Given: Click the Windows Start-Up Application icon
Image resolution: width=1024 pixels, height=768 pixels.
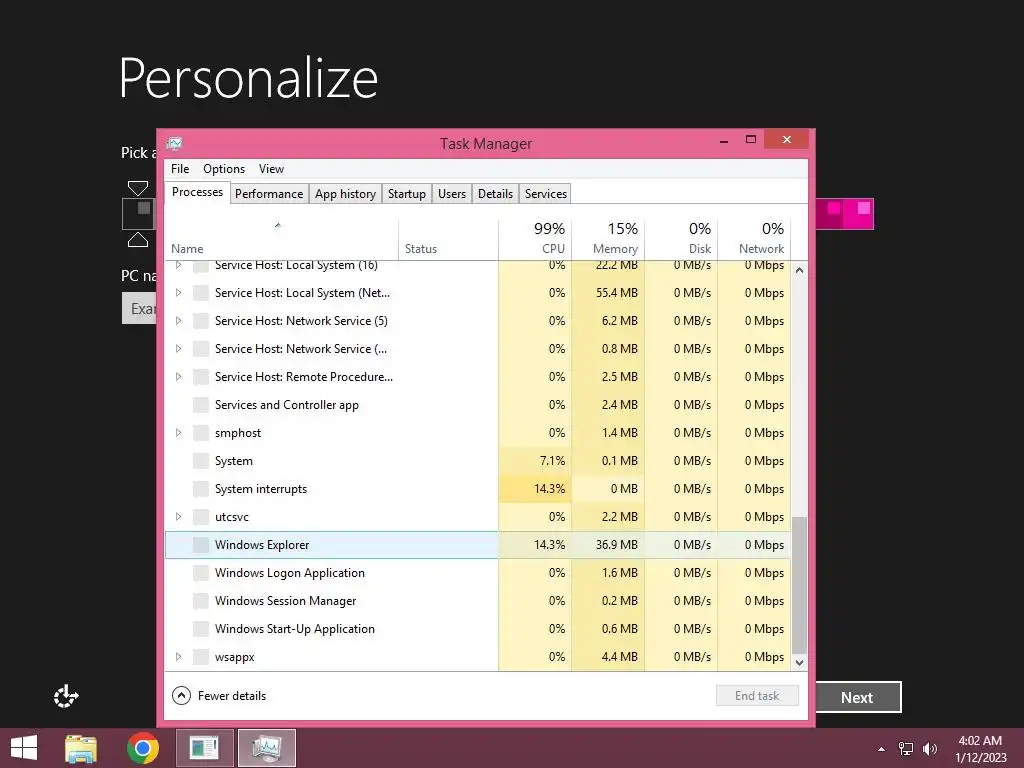Looking at the screenshot, I should pos(201,629).
